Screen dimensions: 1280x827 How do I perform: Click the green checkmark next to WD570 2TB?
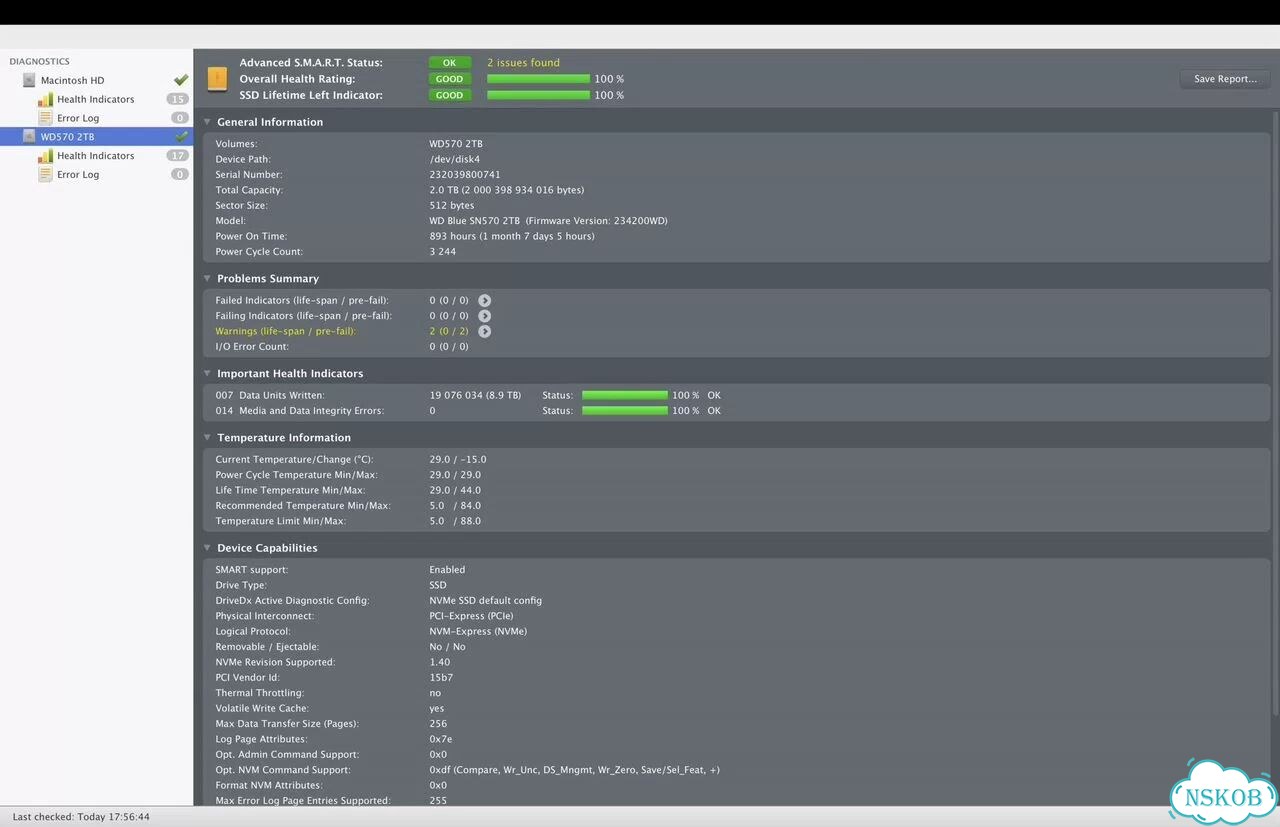[x=181, y=136]
